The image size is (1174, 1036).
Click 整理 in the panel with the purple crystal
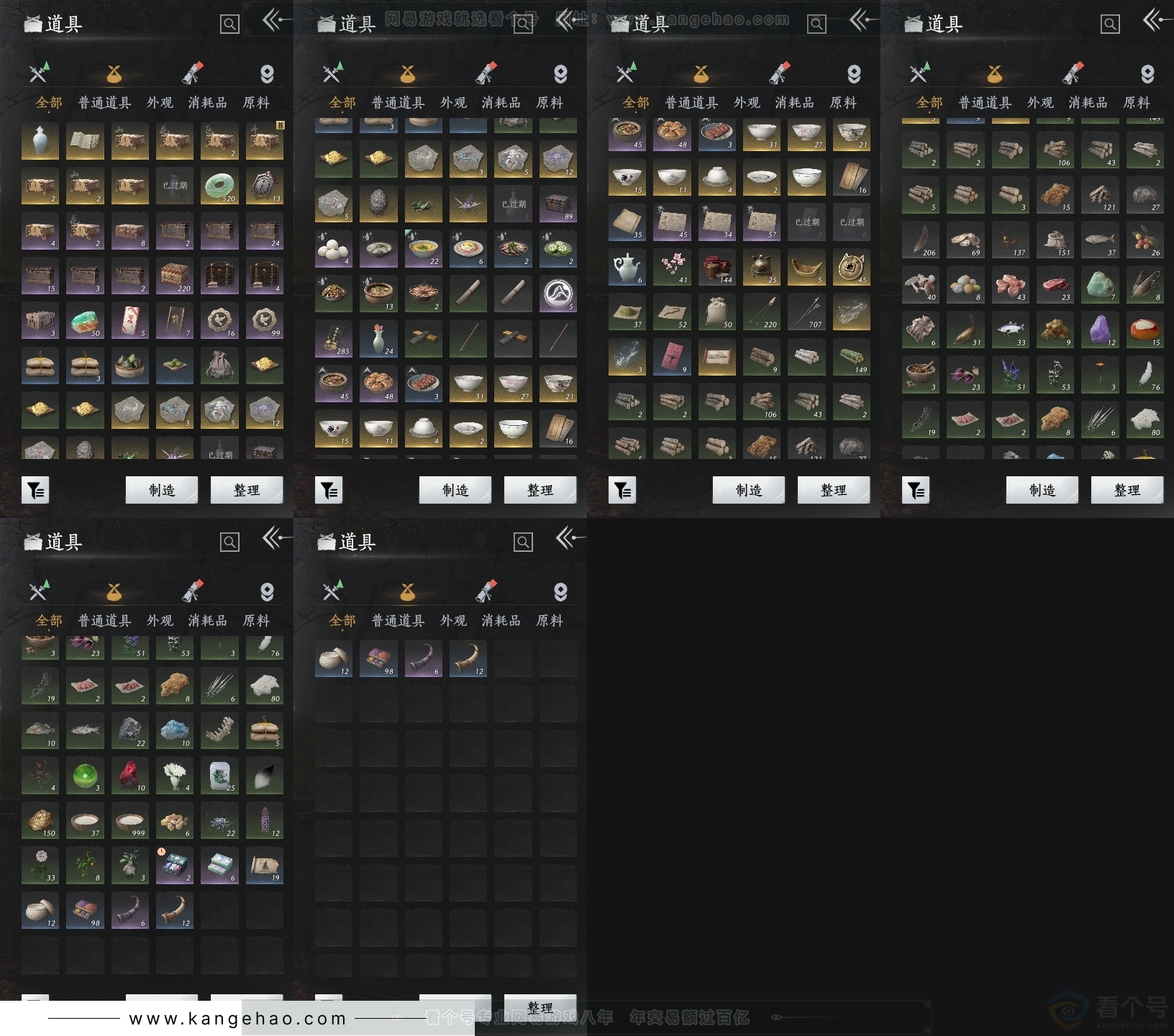coord(1127,490)
